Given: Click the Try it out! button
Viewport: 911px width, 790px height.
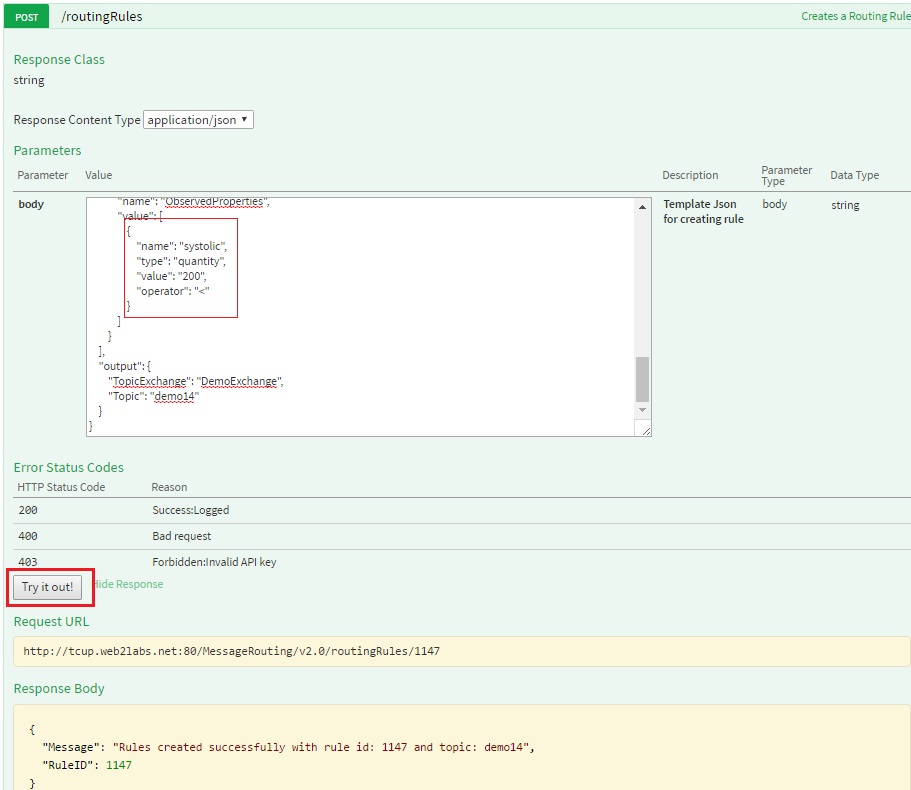Looking at the screenshot, I should (48, 587).
